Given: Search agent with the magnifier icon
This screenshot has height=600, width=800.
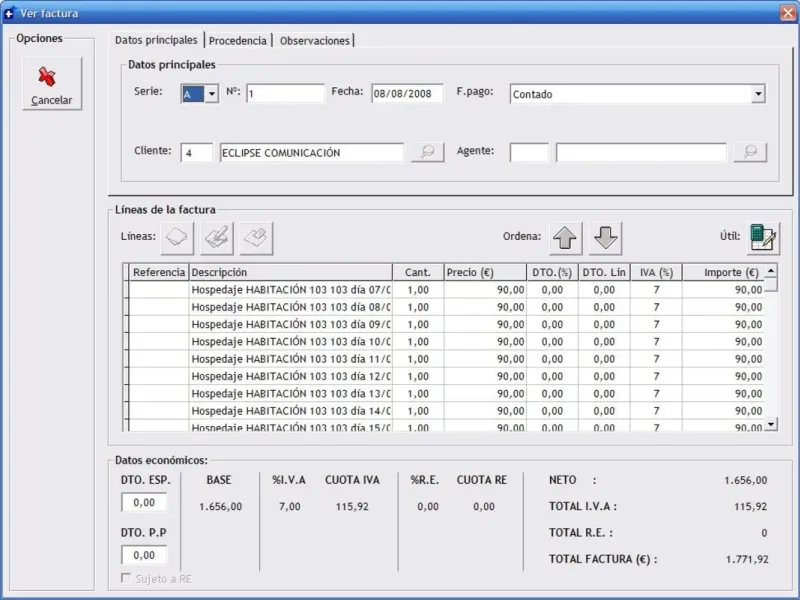Looking at the screenshot, I should click(750, 152).
